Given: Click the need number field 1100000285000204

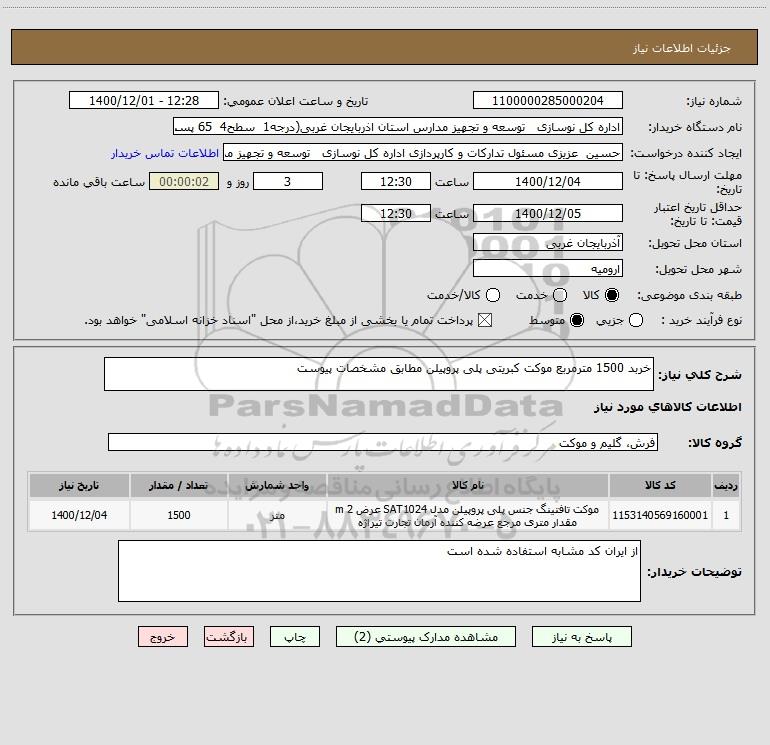Looking at the screenshot, I should (x=548, y=100).
